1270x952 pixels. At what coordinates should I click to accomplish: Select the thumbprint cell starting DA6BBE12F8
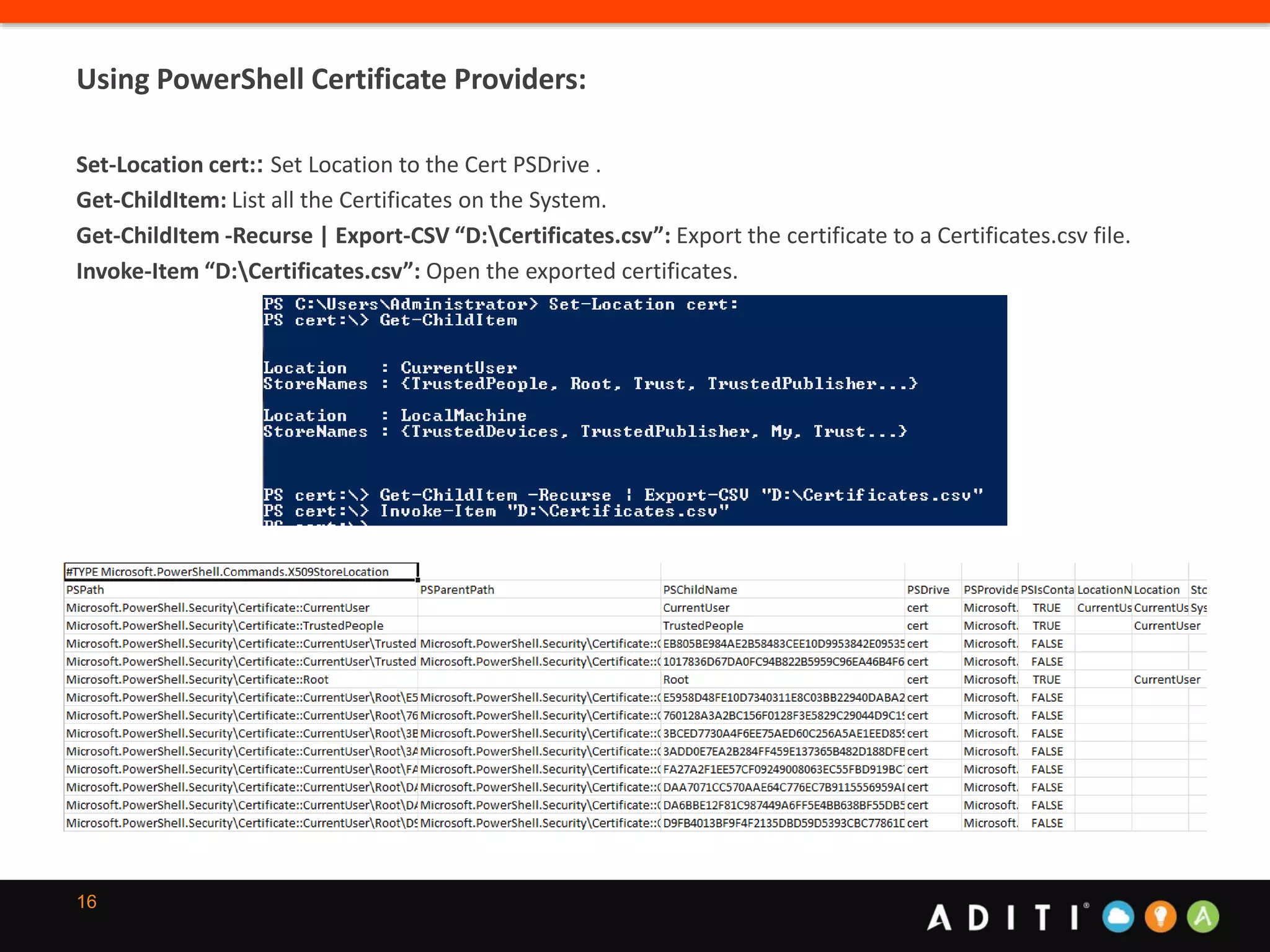pos(783,805)
